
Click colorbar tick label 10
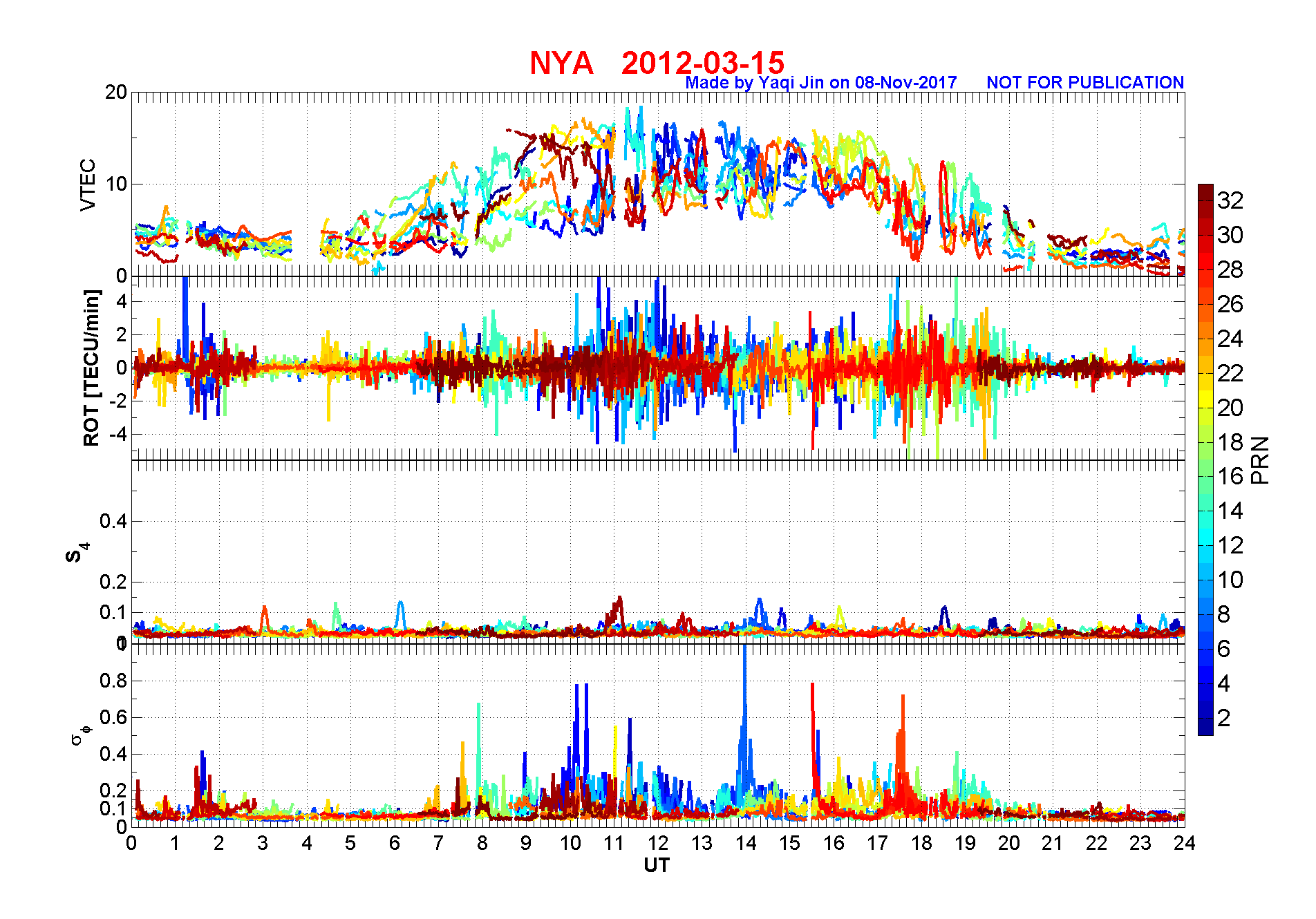click(1230, 580)
